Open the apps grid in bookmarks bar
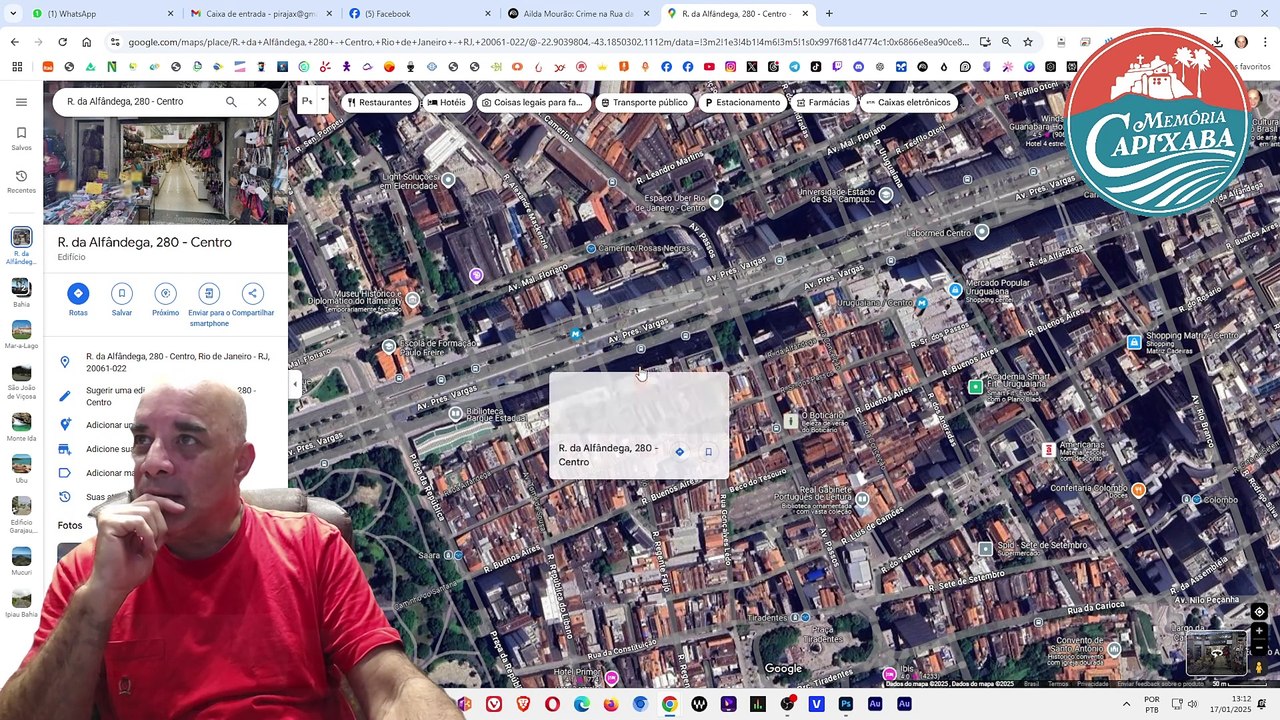The height and width of the screenshot is (720, 1280). 17,67
